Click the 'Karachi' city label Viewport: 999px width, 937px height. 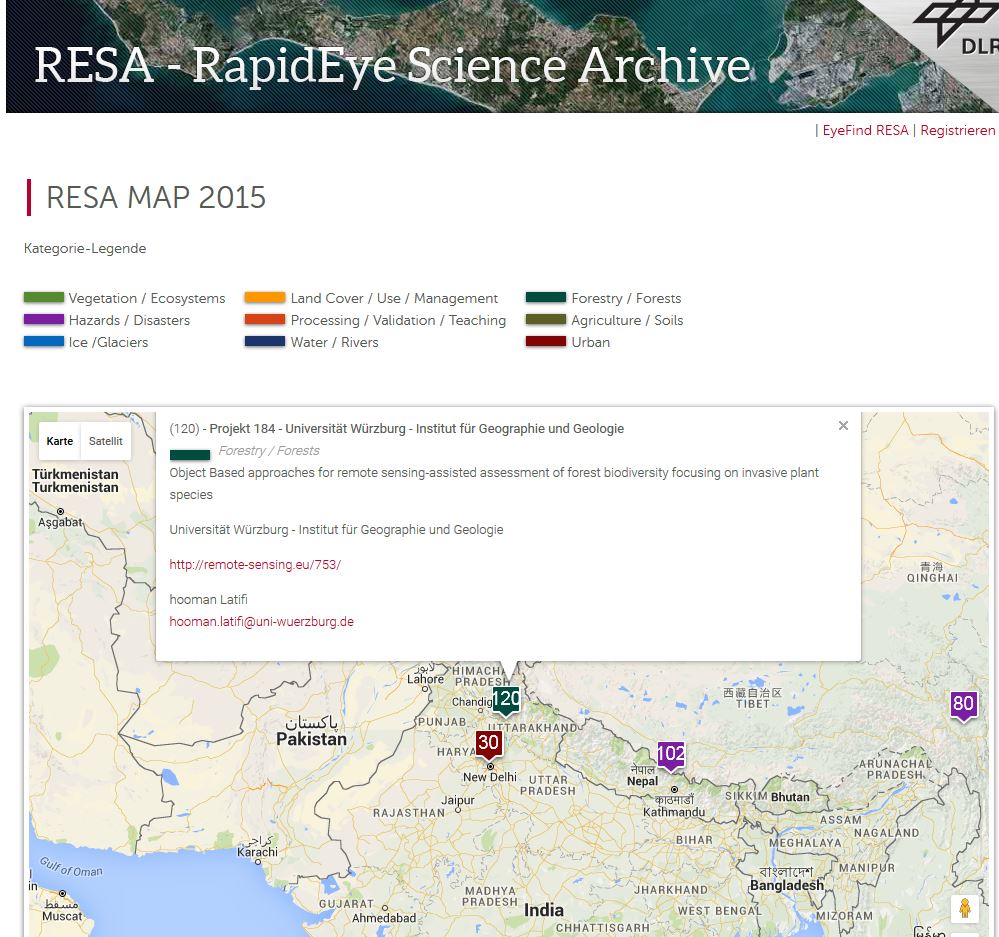[257, 852]
